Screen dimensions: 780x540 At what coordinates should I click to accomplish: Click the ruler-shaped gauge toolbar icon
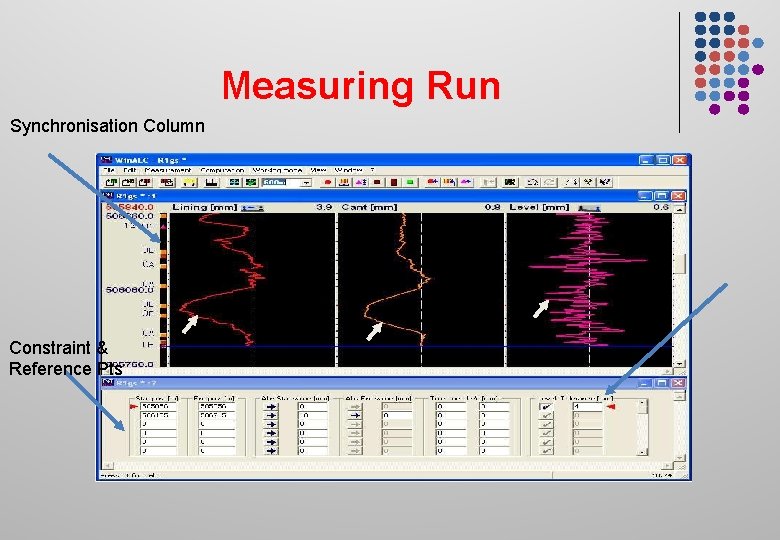(x=212, y=182)
